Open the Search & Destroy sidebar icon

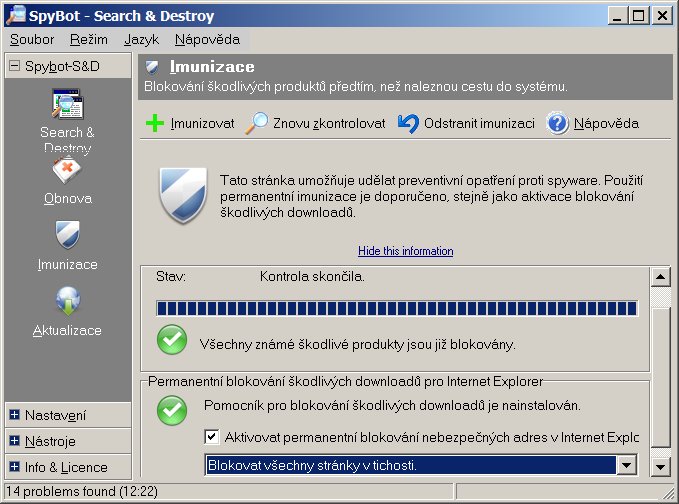68,104
